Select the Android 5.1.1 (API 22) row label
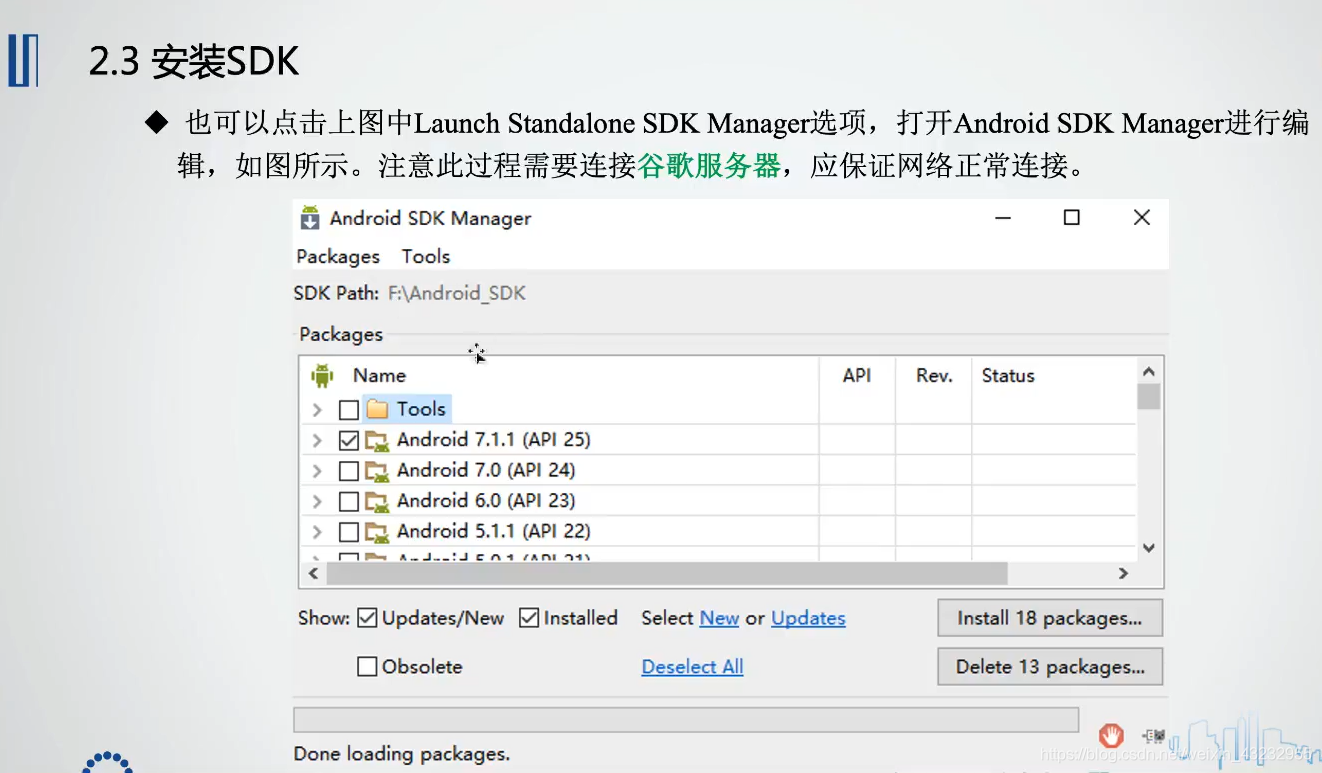 pyautogui.click(x=494, y=531)
